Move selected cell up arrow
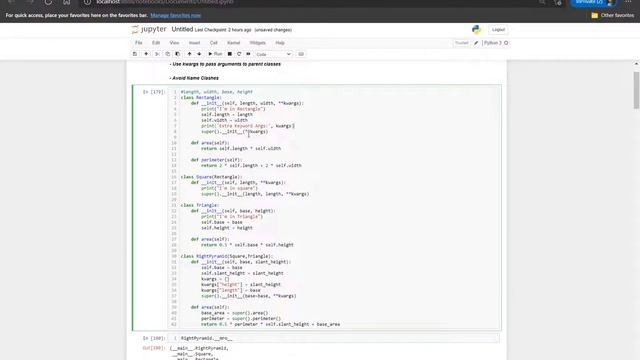 tap(189, 54)
